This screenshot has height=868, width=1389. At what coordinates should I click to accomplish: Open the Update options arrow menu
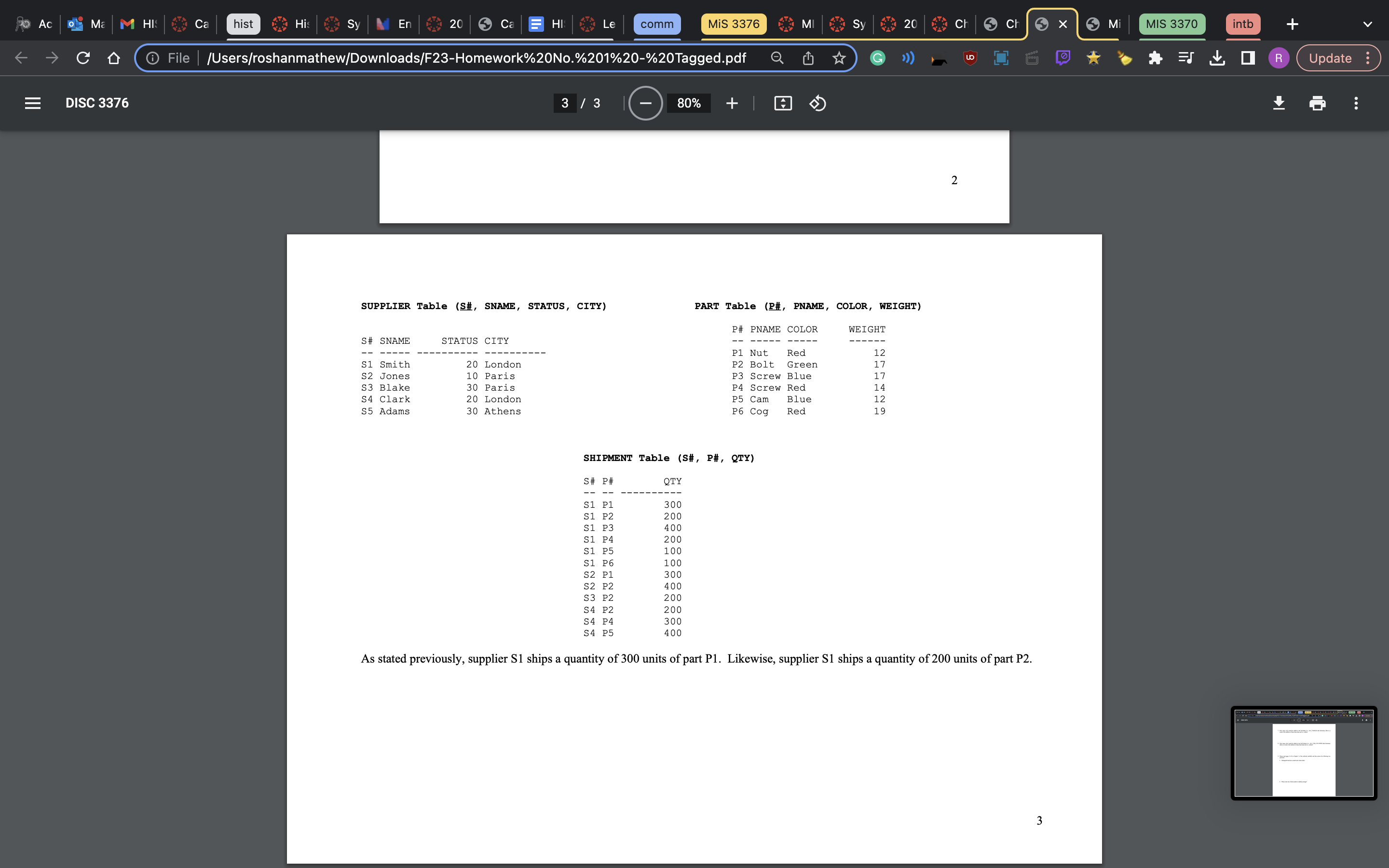click(1368, 57)
